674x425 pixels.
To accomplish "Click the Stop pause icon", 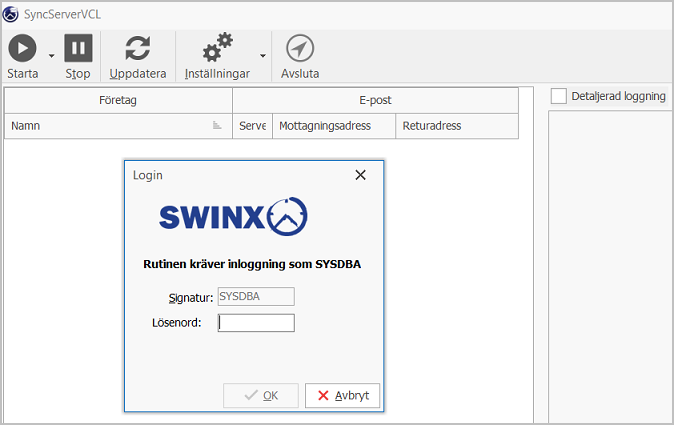I will [78, 48].
